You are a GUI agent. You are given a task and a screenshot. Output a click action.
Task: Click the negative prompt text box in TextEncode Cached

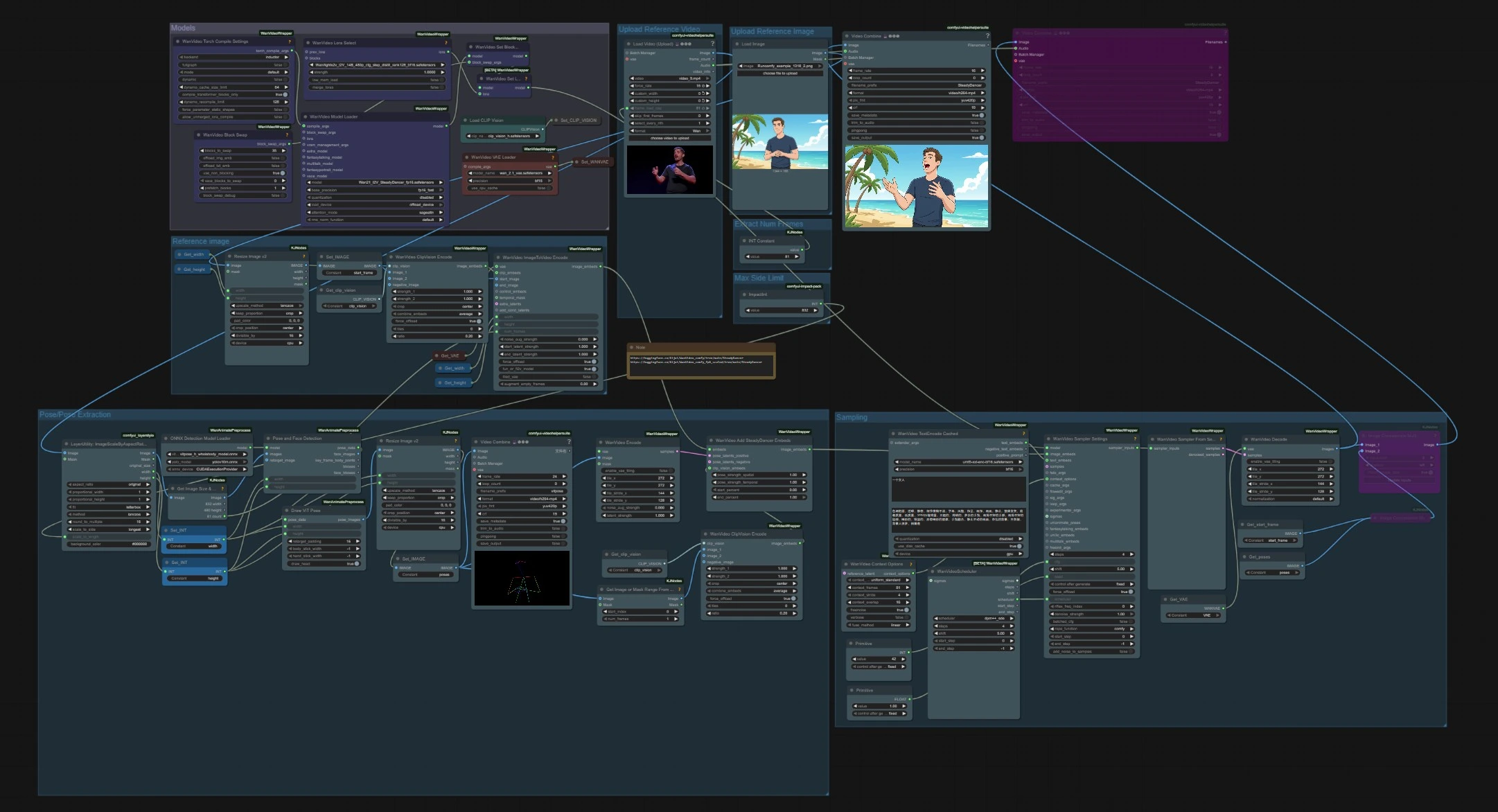[x=958, y=520]
